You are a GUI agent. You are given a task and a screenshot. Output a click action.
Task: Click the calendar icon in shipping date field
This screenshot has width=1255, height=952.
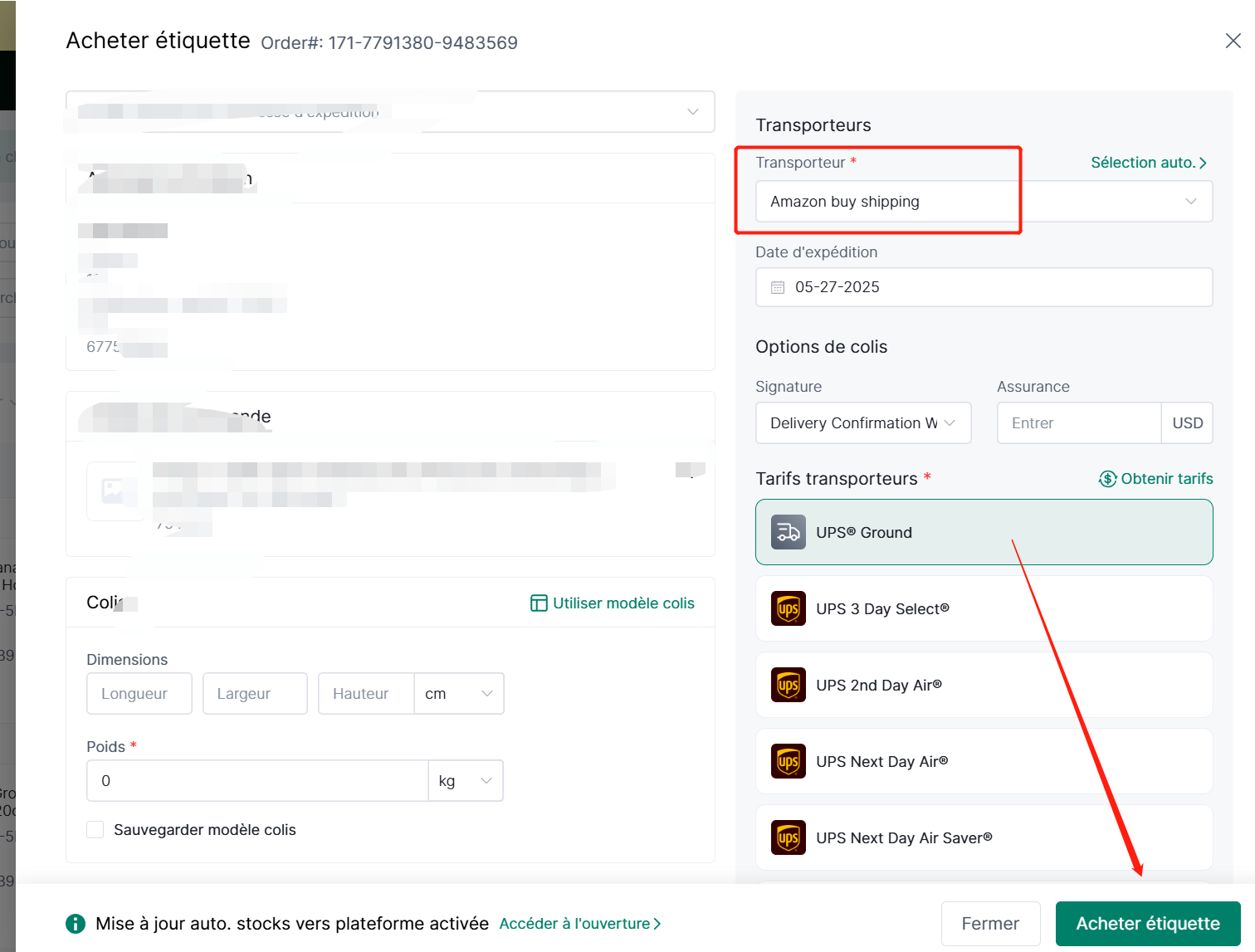[778, 287]
